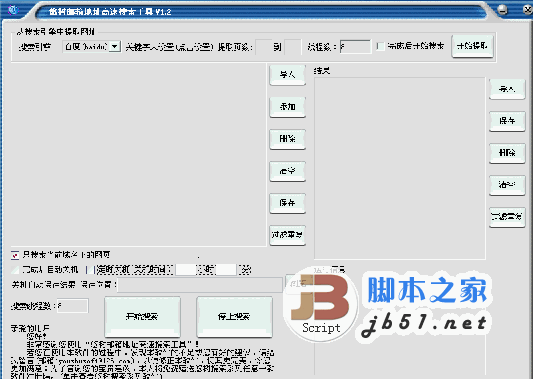Click 导入 import button for results list

pos(507,89)
